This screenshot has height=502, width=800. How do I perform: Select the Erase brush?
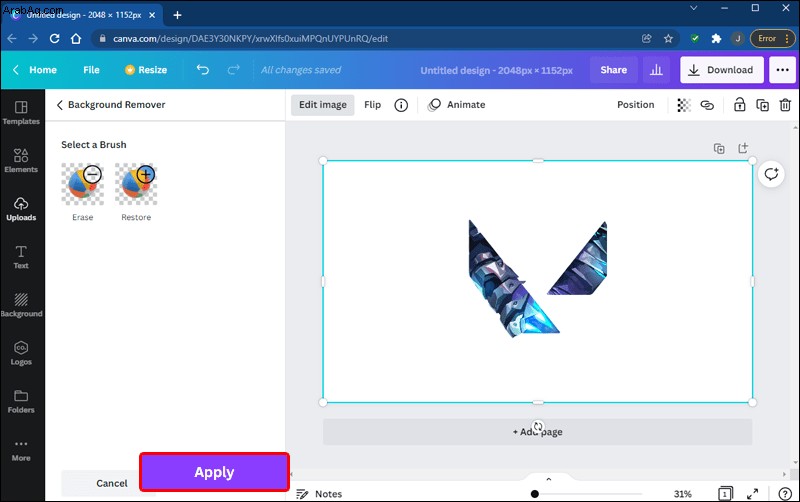click(83, 192)
